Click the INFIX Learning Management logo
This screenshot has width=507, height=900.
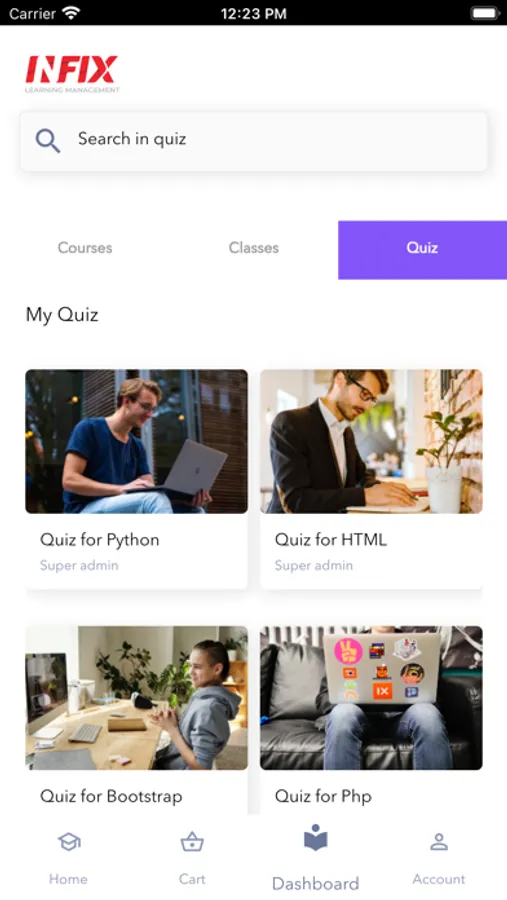tap(72, 73)
